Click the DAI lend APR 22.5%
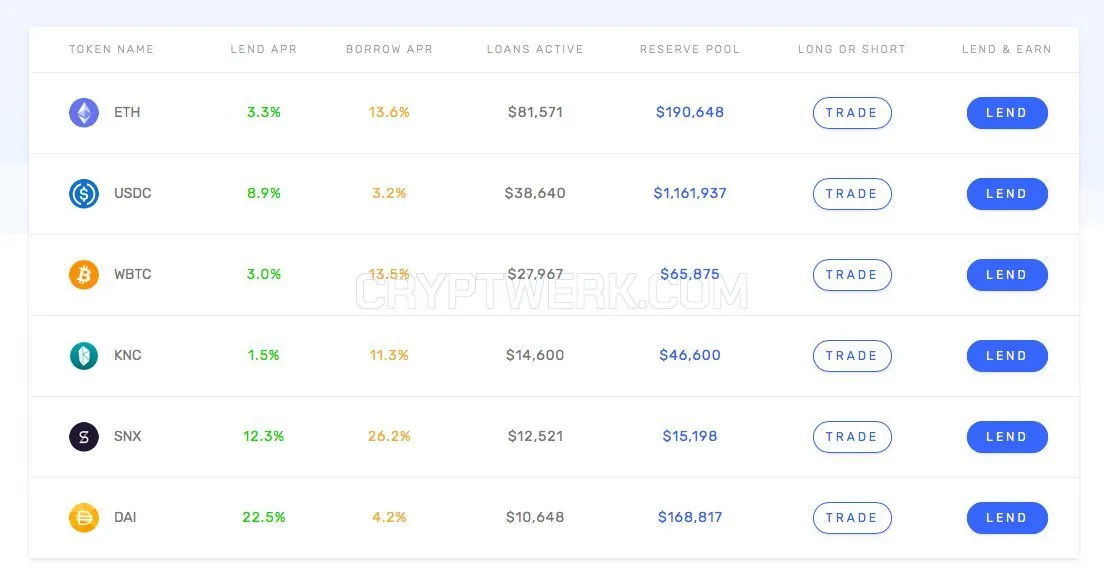Viewport: 1104px width, 583px height. pos(264,517)
